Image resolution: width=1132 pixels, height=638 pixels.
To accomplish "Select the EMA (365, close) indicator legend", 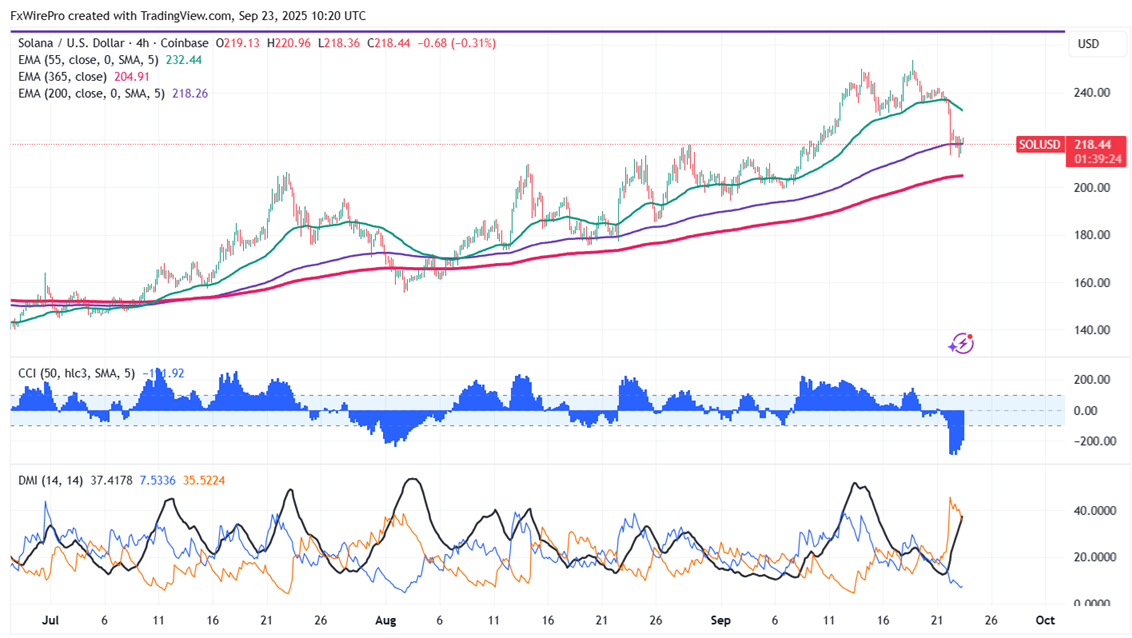I will click(63, 77).
